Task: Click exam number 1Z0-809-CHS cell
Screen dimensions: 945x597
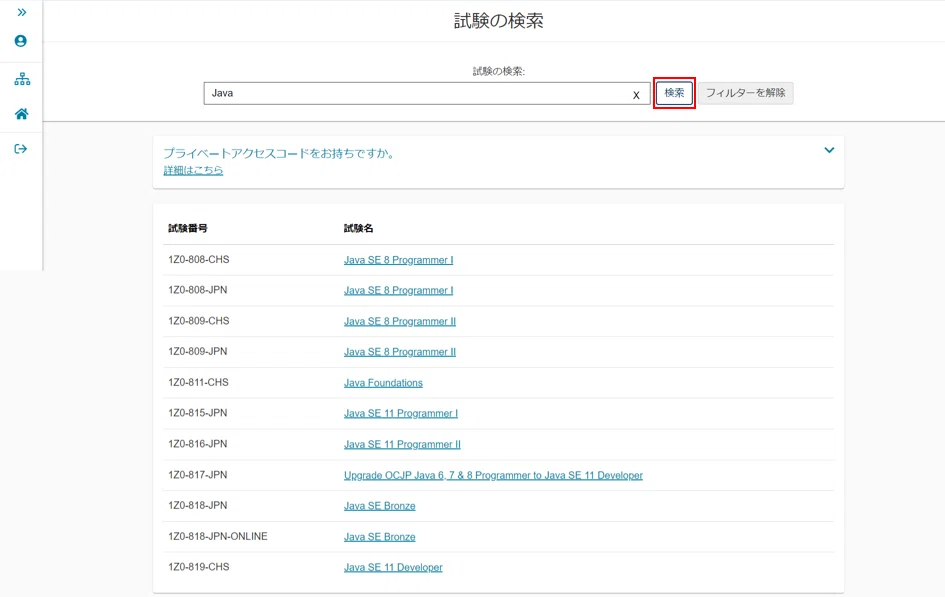Action: tap(199, 320)
